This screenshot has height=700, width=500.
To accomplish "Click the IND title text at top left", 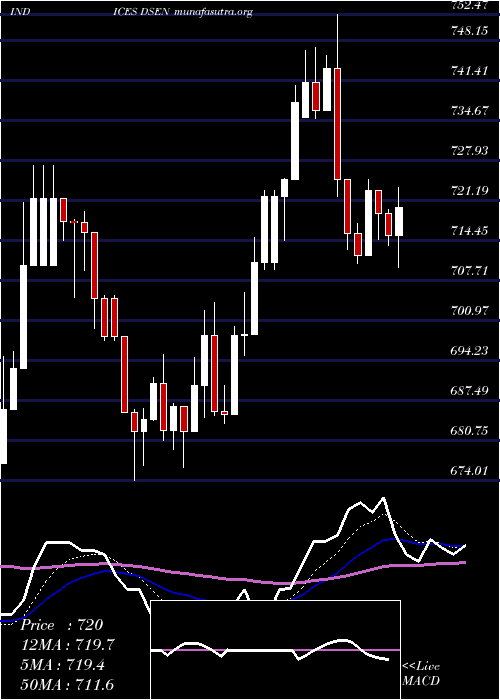I will coord(20,12).
